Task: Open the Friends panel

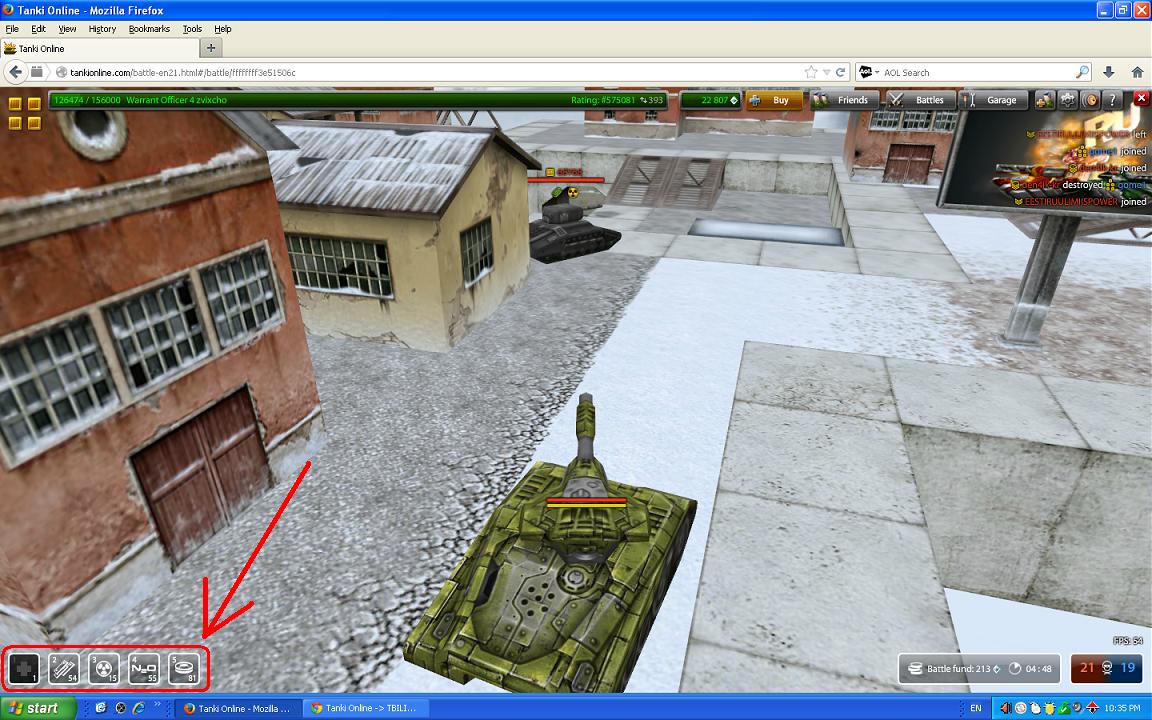Action: pos(845,100)
